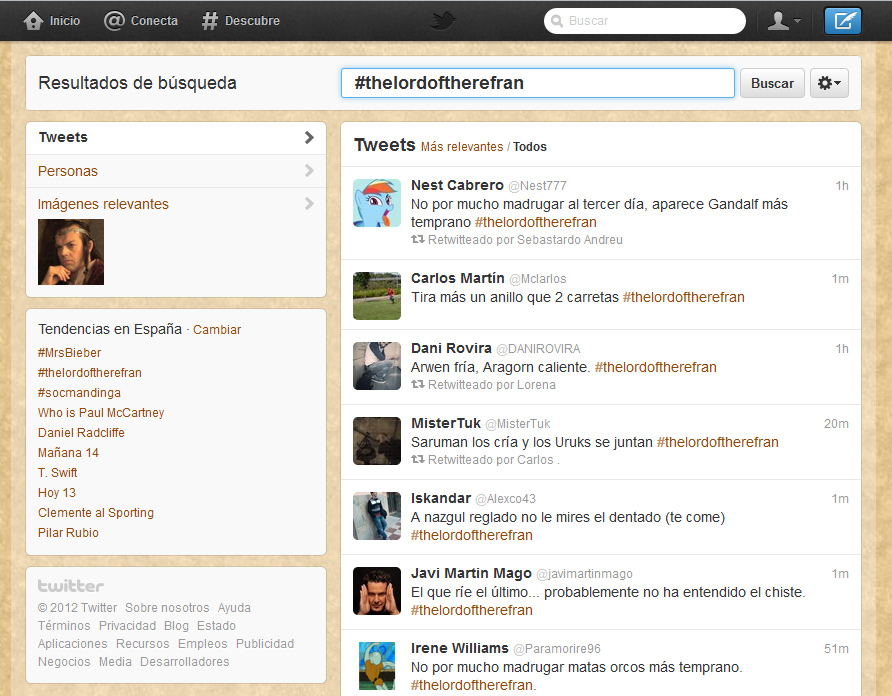Screen dimensions: 892x696
Task: Click the Ayuda footer link
Action: pos(234,608)
